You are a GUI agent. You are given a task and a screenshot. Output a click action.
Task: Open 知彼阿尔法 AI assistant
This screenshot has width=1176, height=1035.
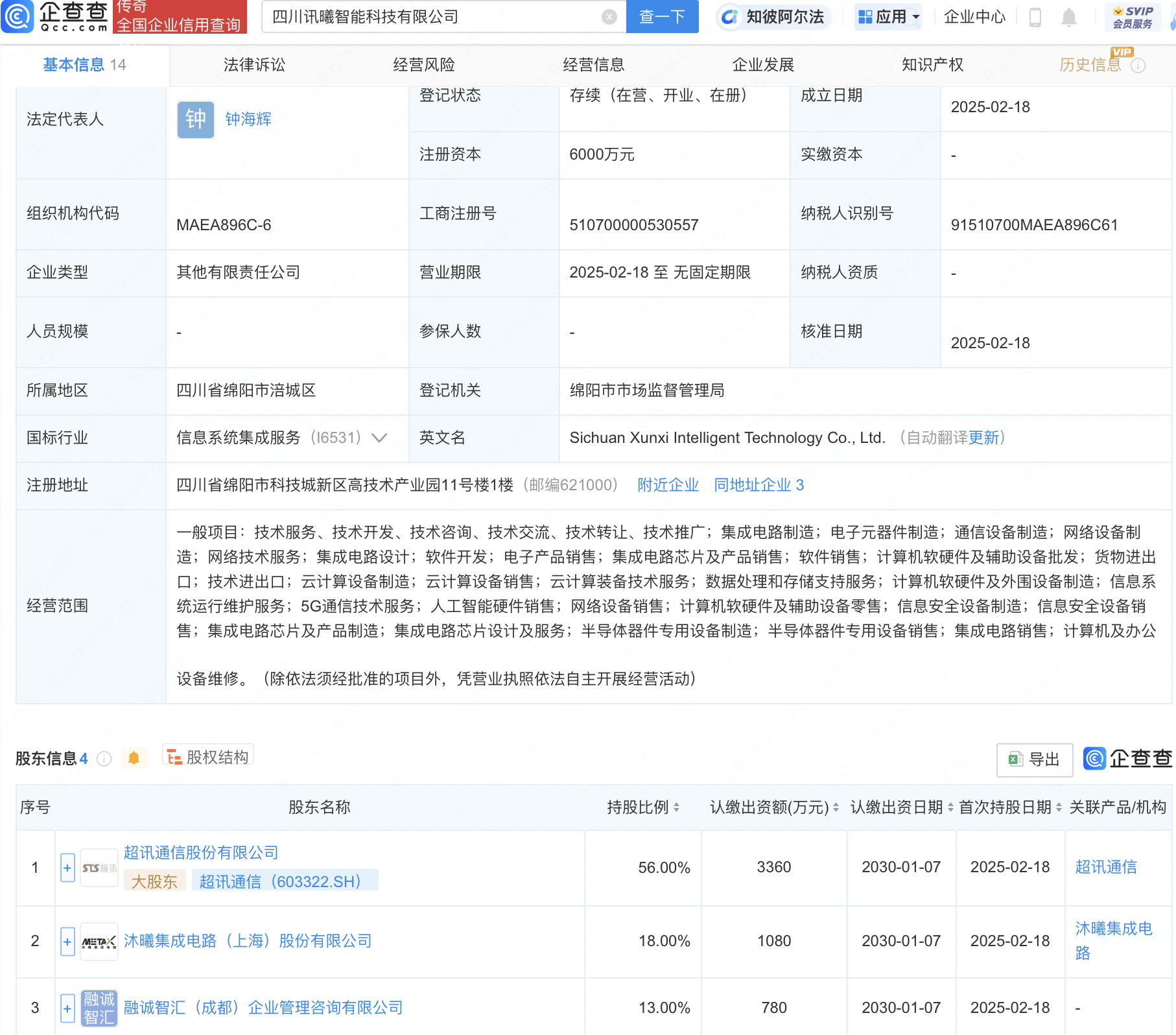(775, 17)
